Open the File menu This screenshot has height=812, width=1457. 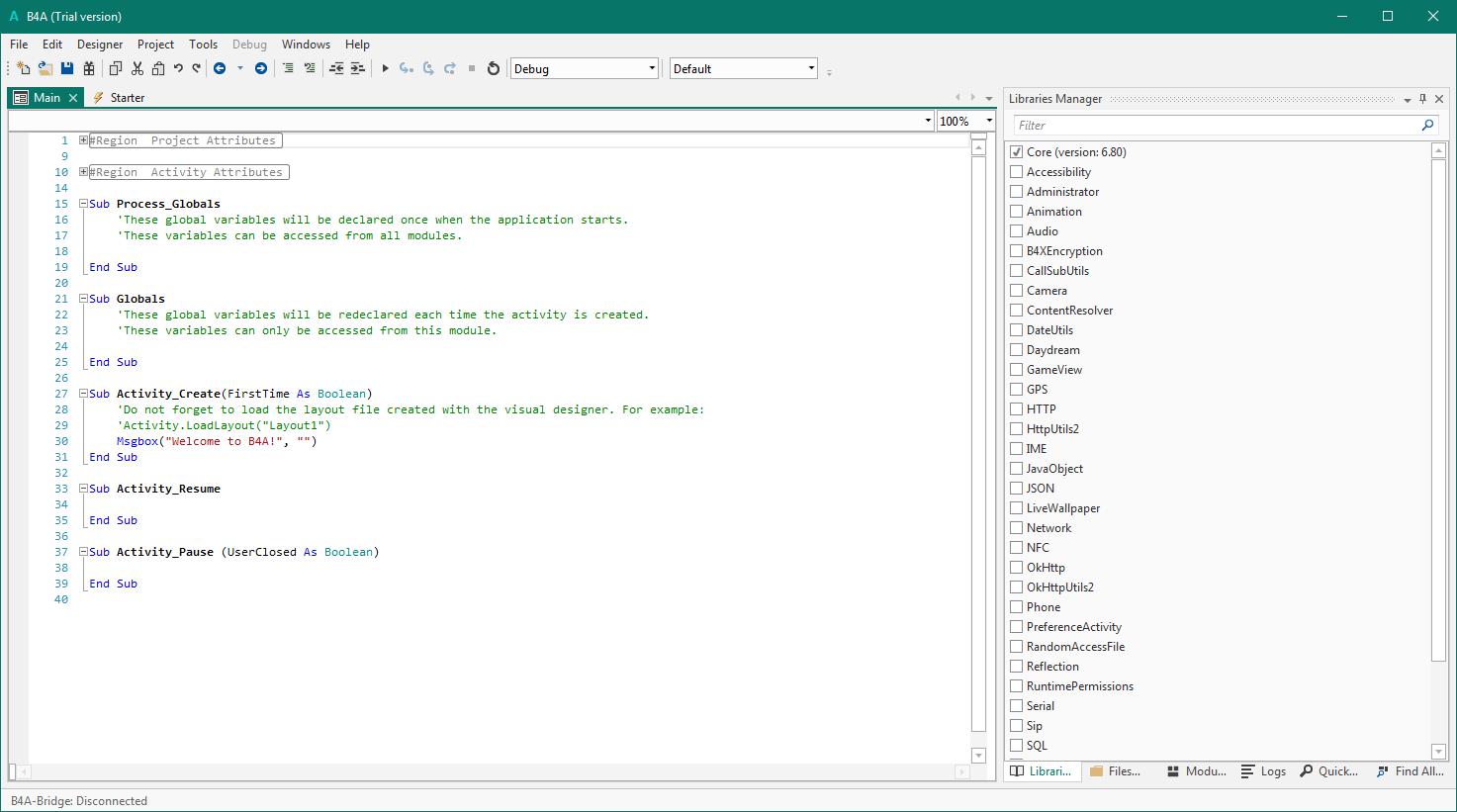[19, 44]
